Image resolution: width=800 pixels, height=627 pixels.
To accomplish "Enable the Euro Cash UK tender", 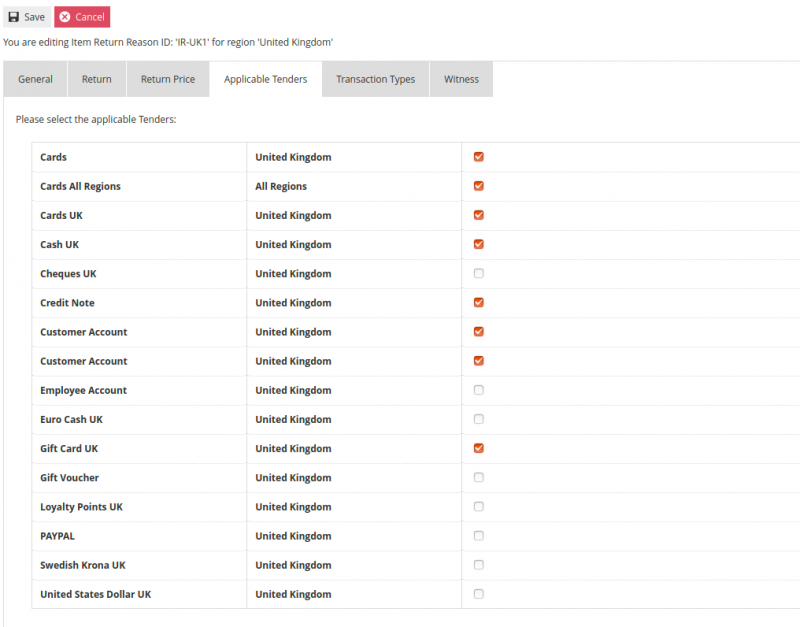I will point(479,419).
